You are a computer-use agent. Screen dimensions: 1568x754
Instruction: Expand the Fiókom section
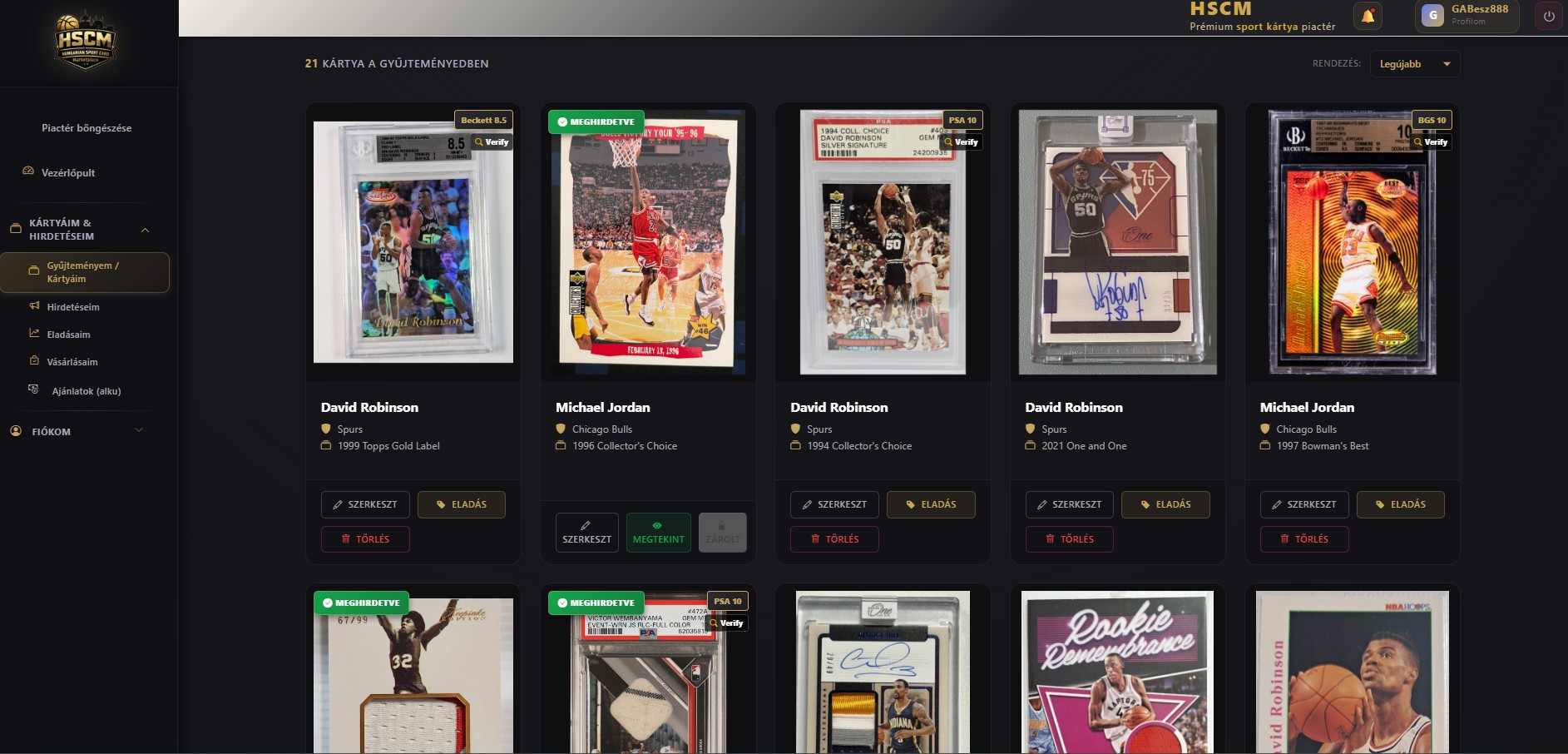click(139, 431)
